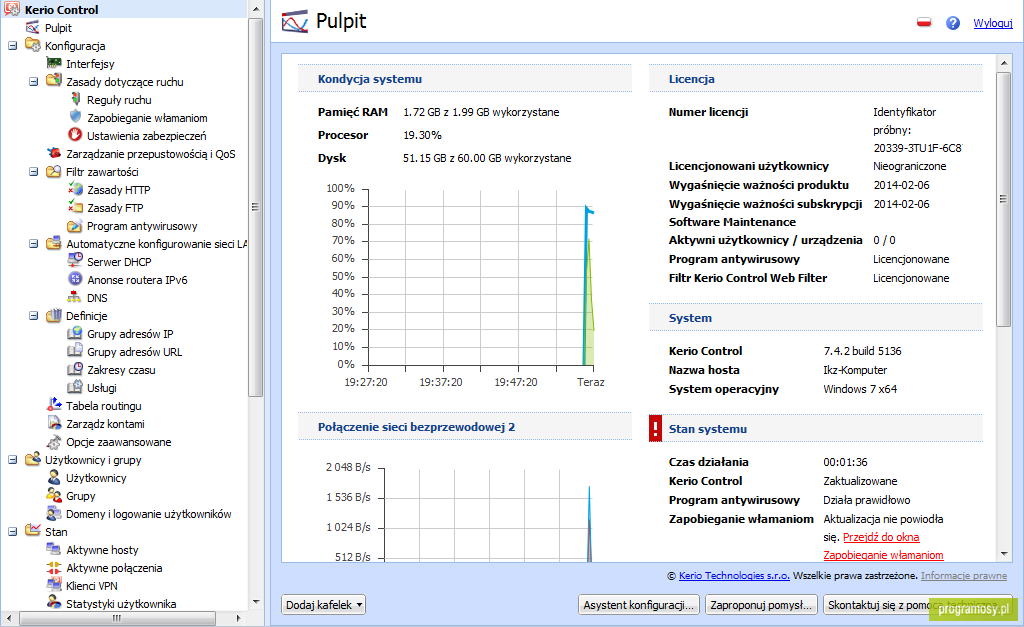Click the red Stan systemu warning icon
Image resolution: width=1024 pixels, height=627 pixels.
[x=656, y=428]
